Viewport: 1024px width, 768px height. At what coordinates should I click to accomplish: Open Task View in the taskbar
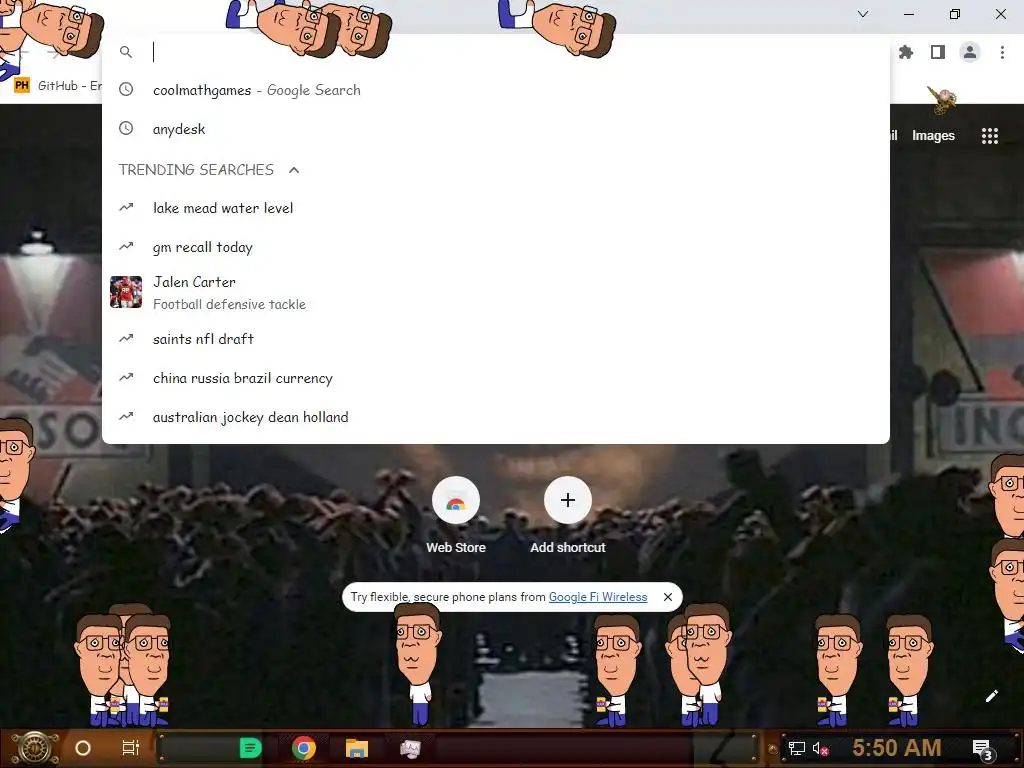coord(131,748)
